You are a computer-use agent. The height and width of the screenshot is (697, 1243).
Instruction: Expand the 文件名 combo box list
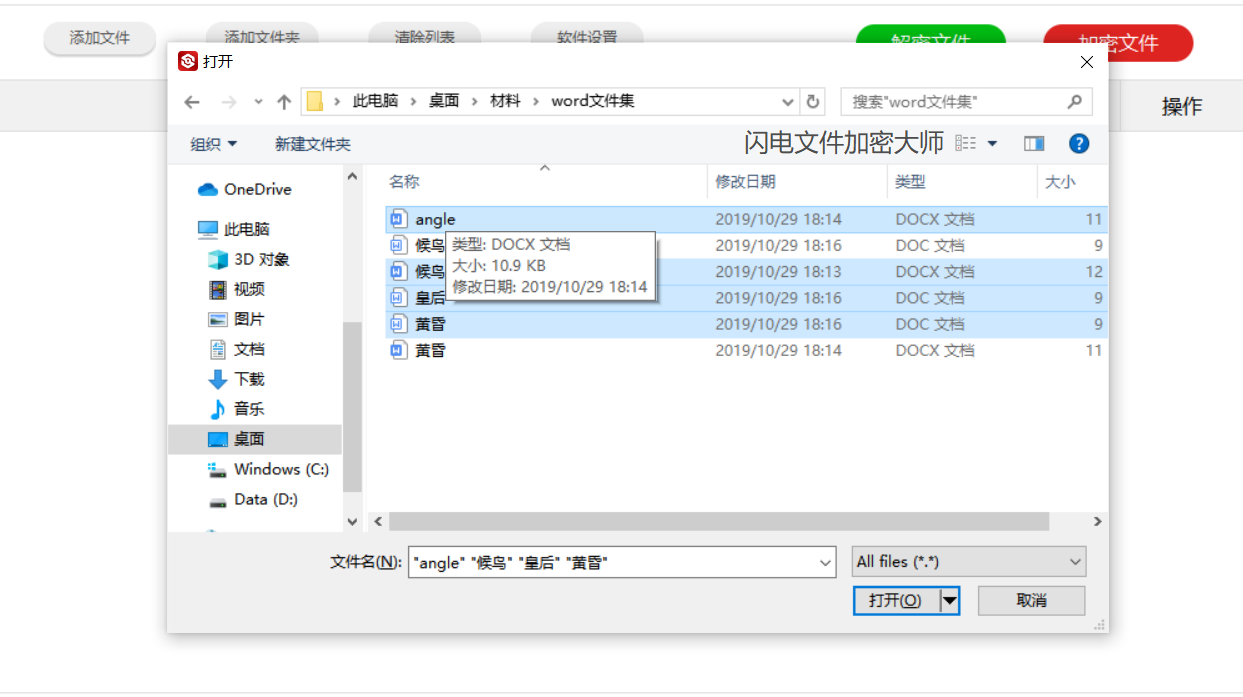pyautogui.click(x=825, y=563)
